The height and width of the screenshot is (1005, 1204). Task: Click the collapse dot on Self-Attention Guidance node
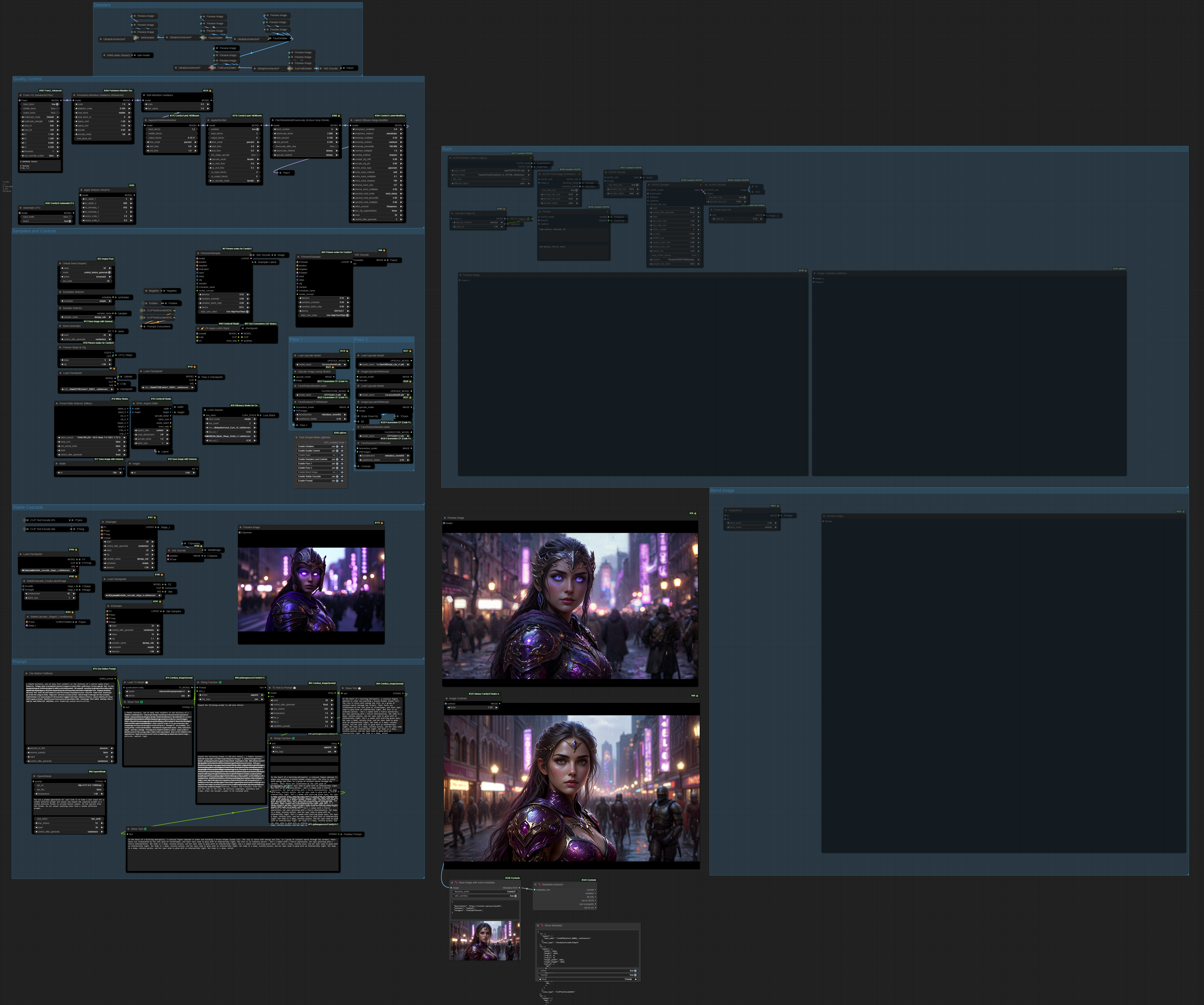point(144,95)
